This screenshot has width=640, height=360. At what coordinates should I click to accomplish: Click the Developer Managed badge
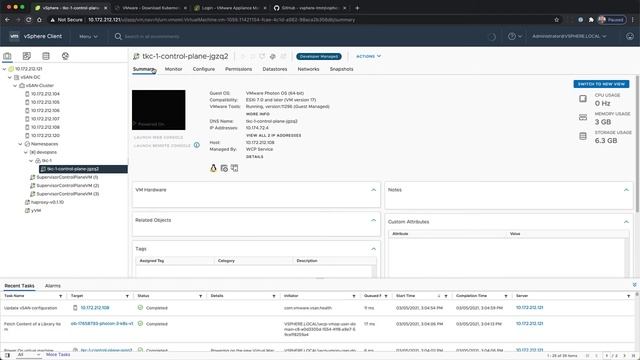tap(319, 56)
